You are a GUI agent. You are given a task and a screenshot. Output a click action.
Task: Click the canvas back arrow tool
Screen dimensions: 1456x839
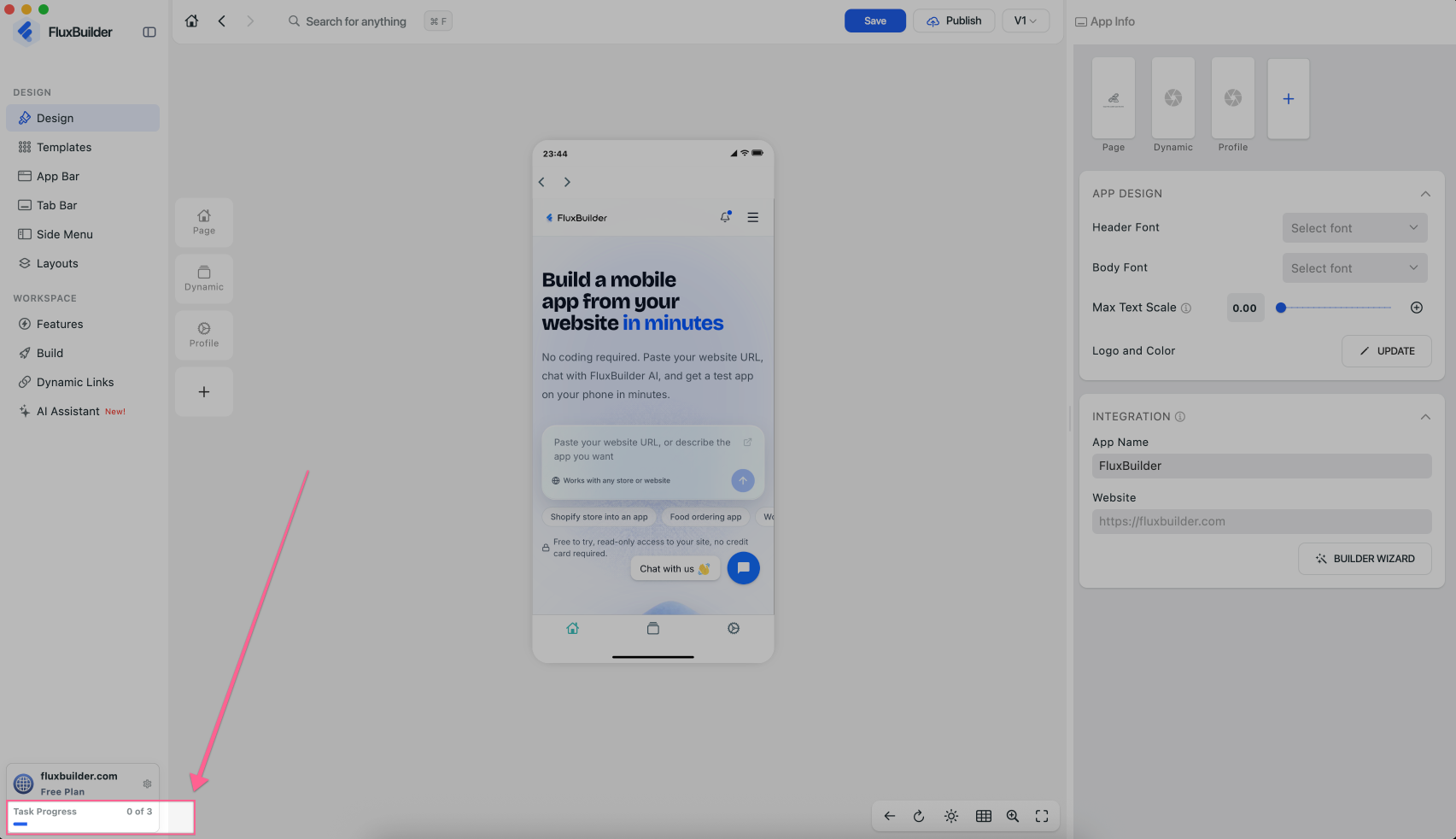[x=890, y=816]
